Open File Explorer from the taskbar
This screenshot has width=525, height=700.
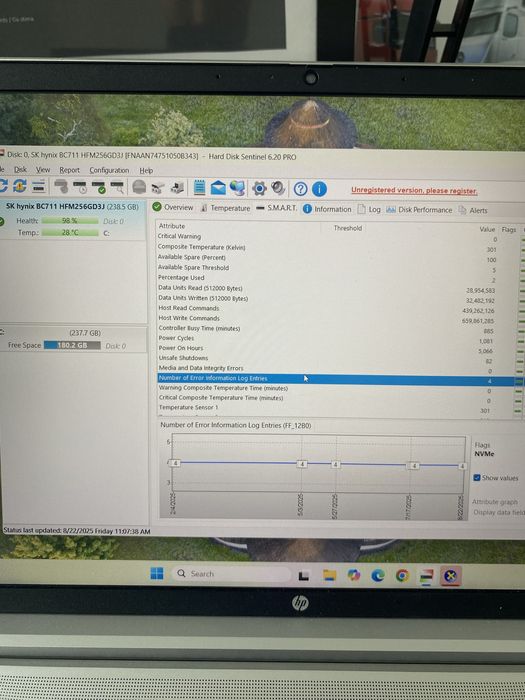329,575
